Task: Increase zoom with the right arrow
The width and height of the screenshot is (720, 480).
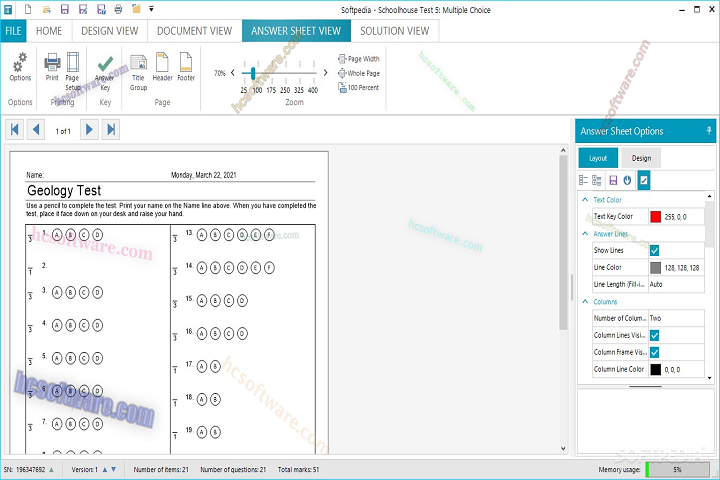Action: [x=326, y=73]
